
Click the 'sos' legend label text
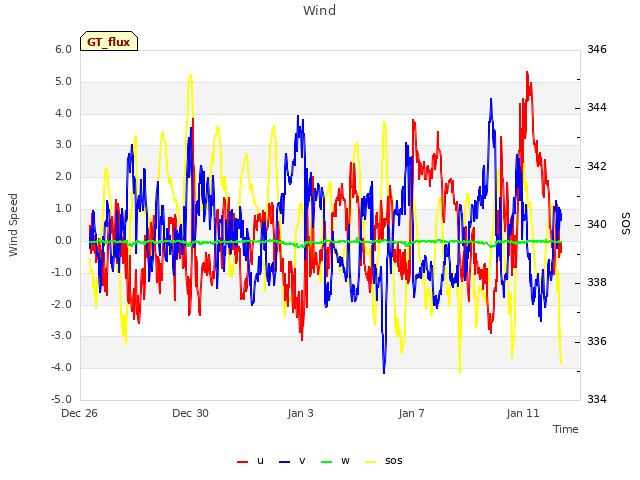click(x=394, y=461)
